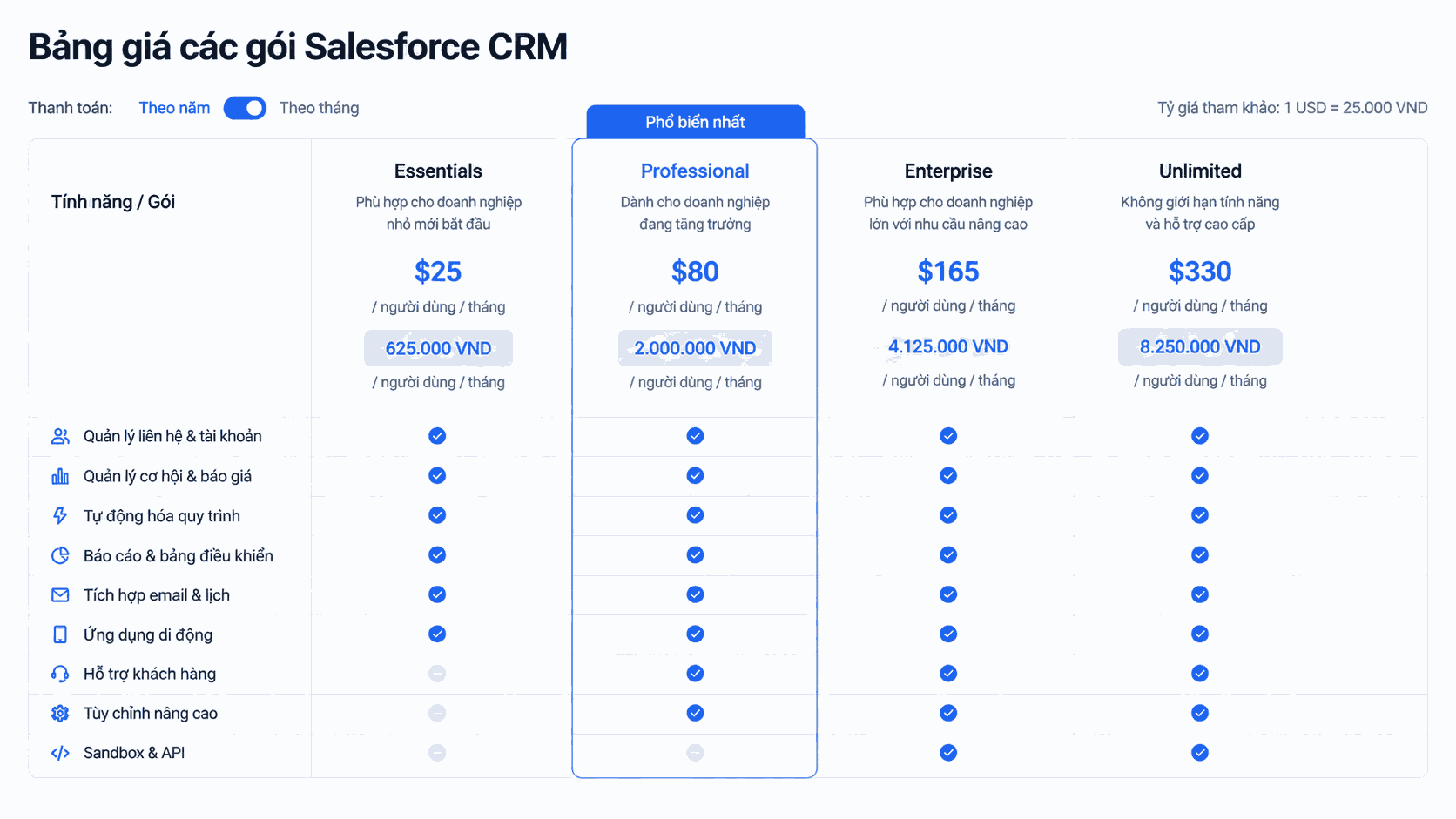Select the Theo tháng billing option
This screenshot has height=819, width=1456.
click(x=319, y=108)
